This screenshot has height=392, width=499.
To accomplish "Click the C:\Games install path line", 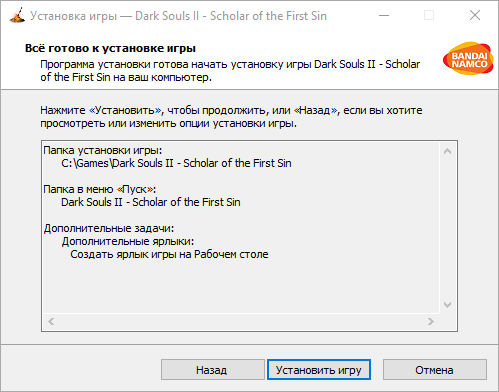I will (176, 163).
